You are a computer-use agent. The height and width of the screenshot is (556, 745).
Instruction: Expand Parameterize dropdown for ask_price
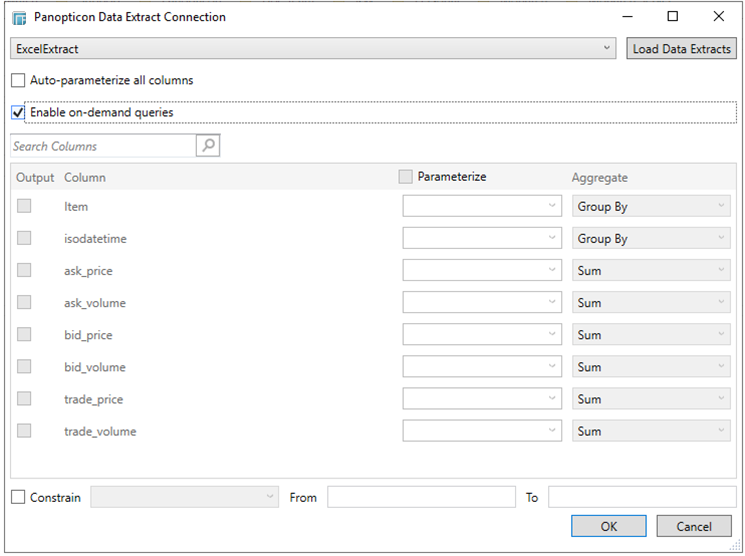pos(481,271)
